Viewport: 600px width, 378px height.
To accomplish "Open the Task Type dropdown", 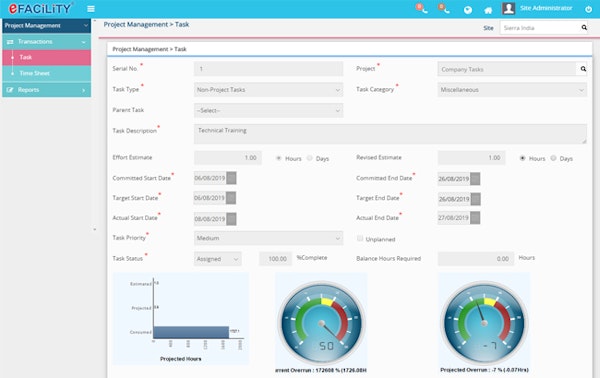I will click(x=269, y=90).
